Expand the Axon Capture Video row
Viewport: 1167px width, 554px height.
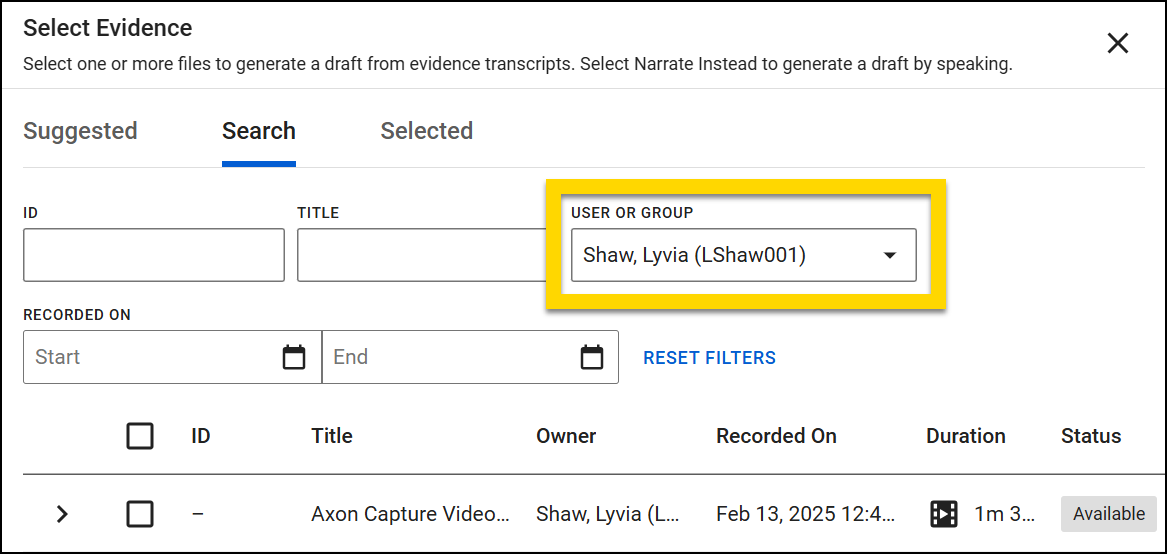(x=62, y=514)
